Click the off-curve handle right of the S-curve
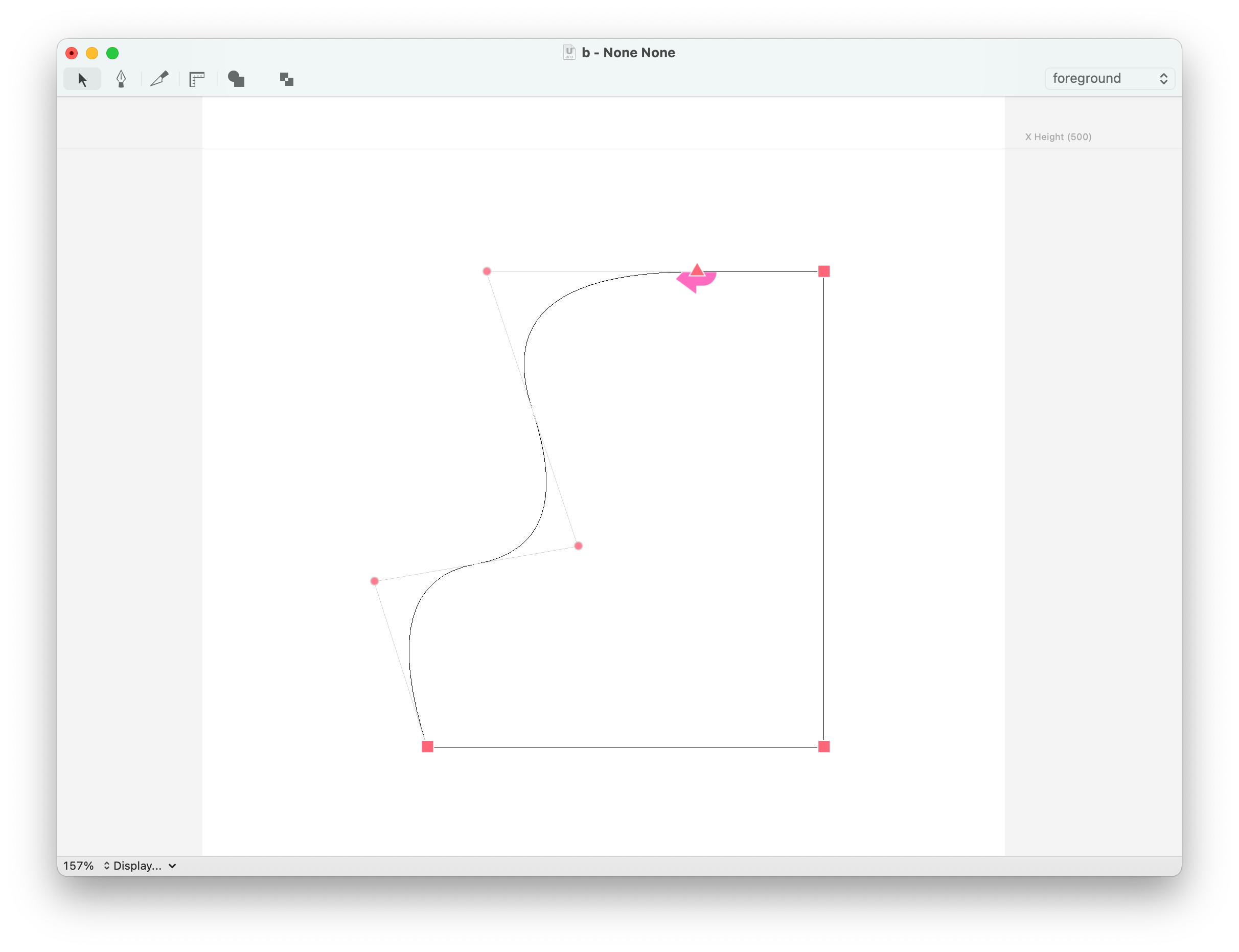Screen dimensions: 1239x952 click(578, 546)
